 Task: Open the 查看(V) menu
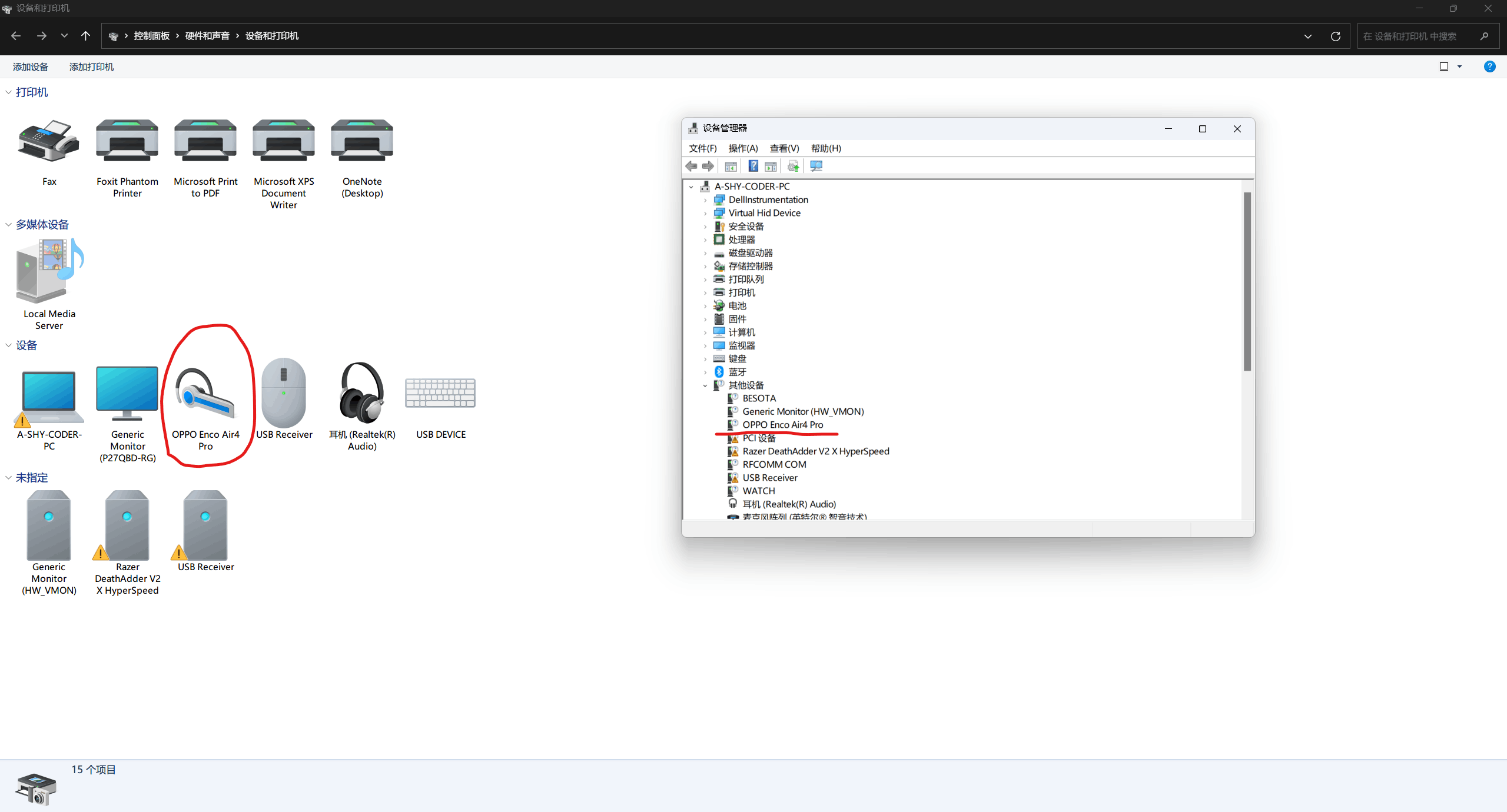pos(784,148)
